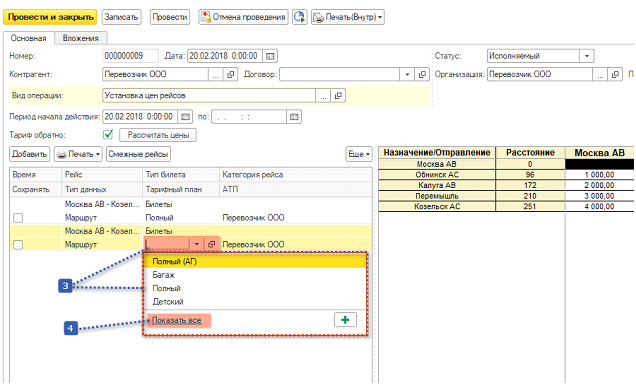Click the Рейс column header
The width and height of the screenshot is (636, 384).
pyautogui.click(x=102, y=175)
